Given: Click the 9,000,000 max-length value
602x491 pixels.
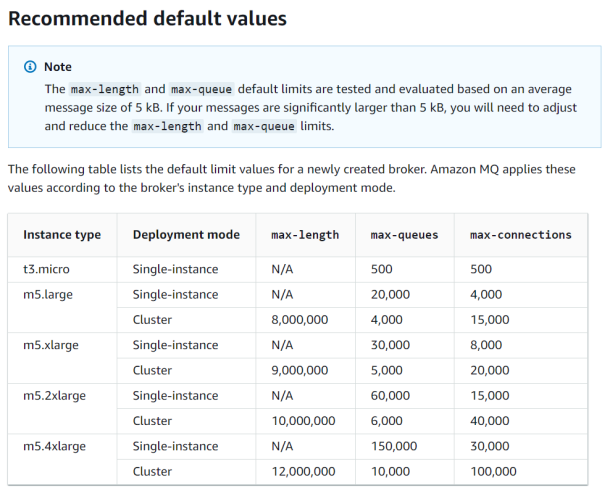Looking at the screenshot, I should [x=300, y=370].
